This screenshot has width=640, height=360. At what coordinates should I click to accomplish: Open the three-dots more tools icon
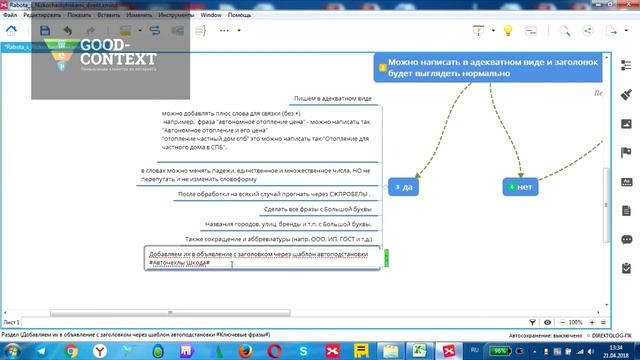[224, 31]
